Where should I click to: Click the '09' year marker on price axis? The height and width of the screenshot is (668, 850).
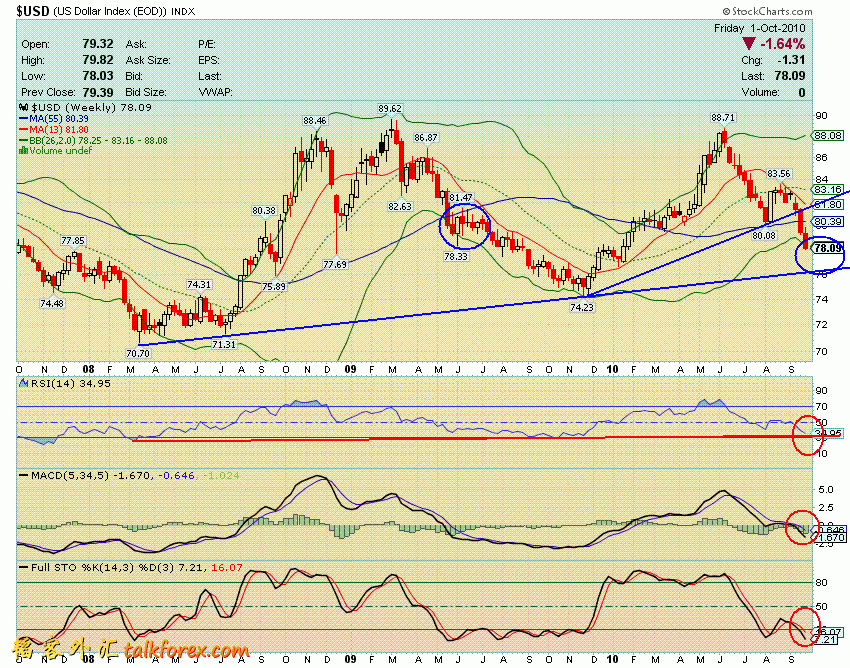coord(350,370)
